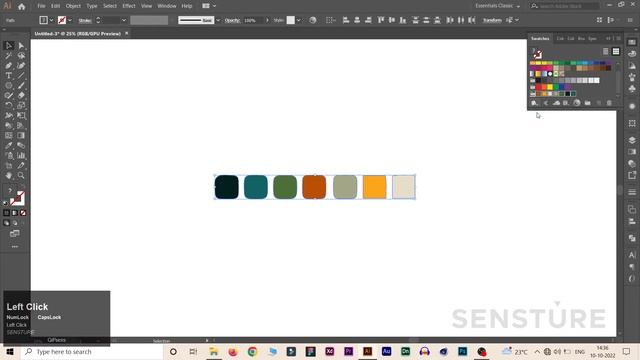Open the Window menu
This screenshot has height=360, width=640.
tap(167, 6)
